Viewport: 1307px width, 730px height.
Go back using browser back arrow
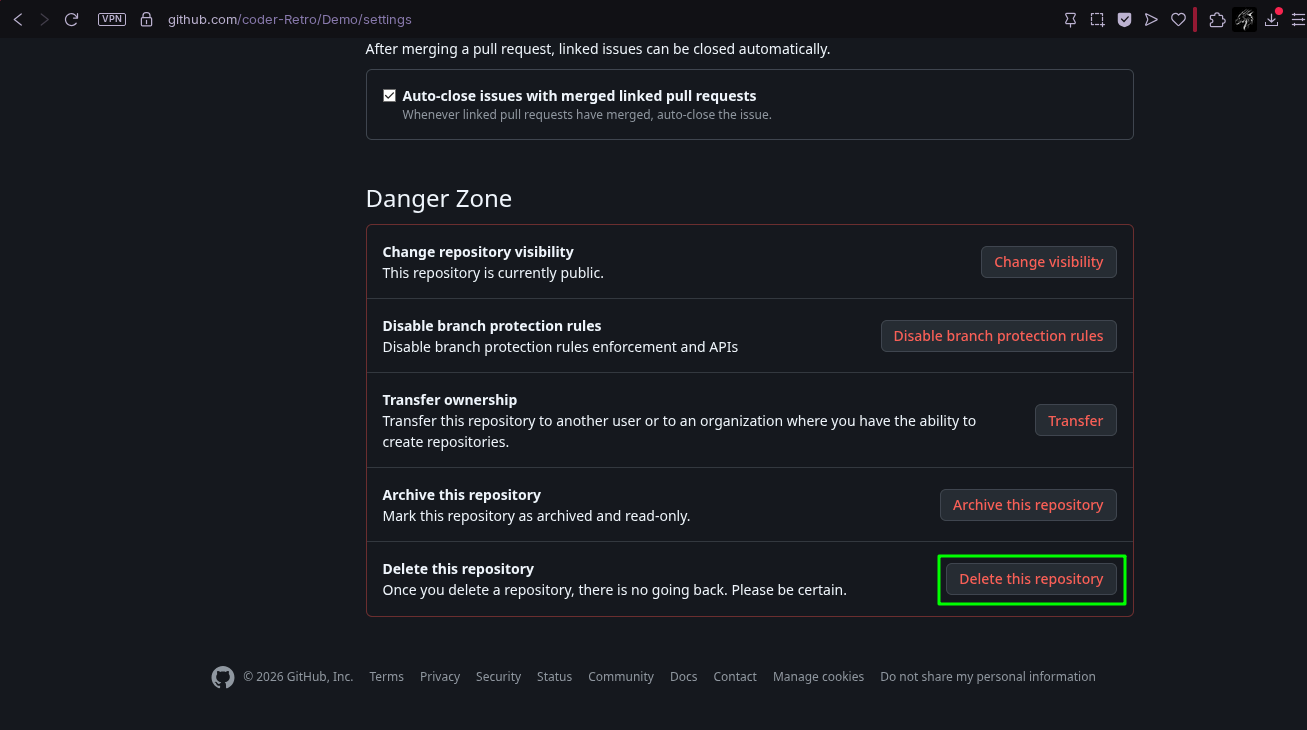18,19
